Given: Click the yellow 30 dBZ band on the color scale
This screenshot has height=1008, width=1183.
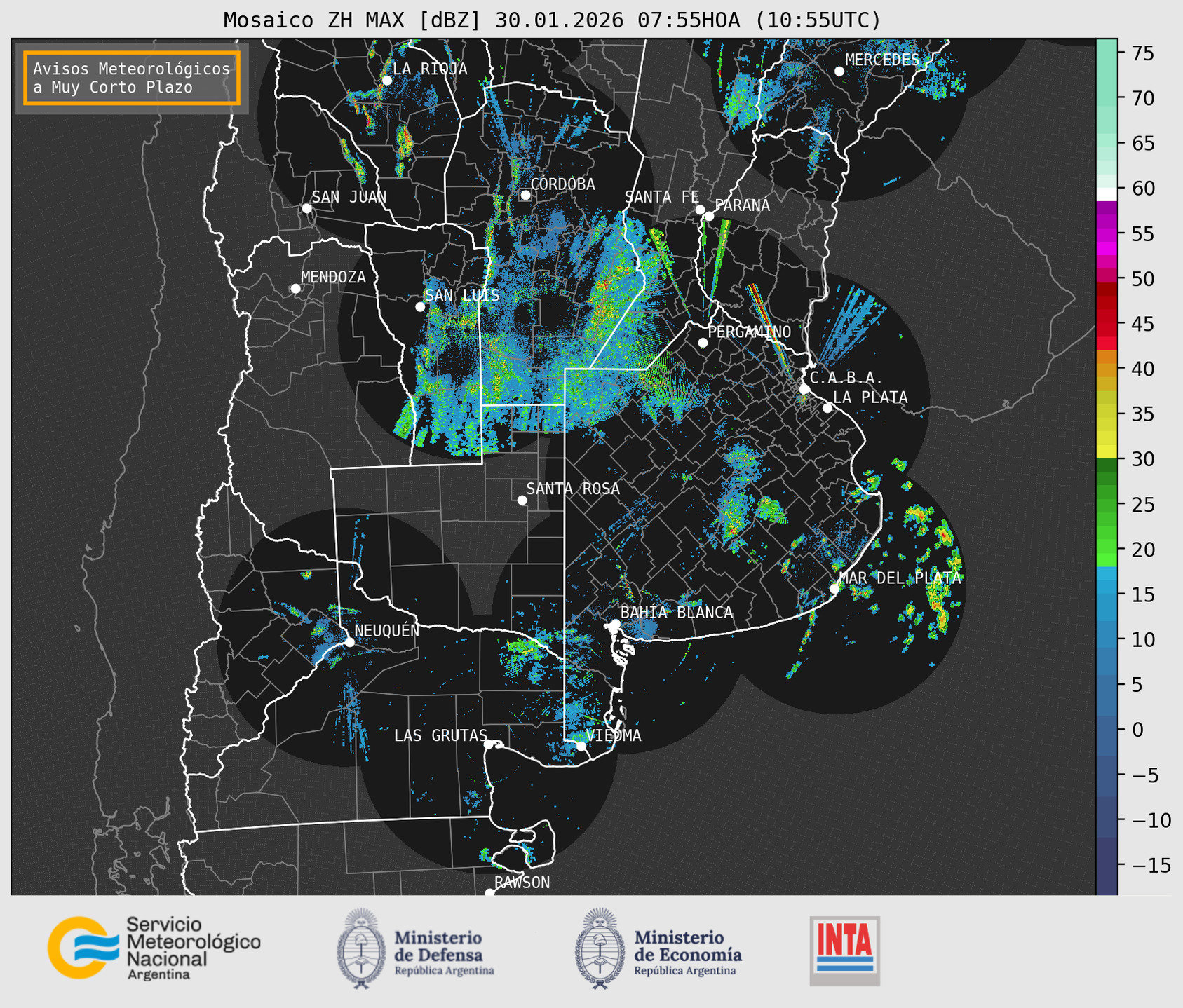Looking at the screenshot, I should click(1107, 452).
